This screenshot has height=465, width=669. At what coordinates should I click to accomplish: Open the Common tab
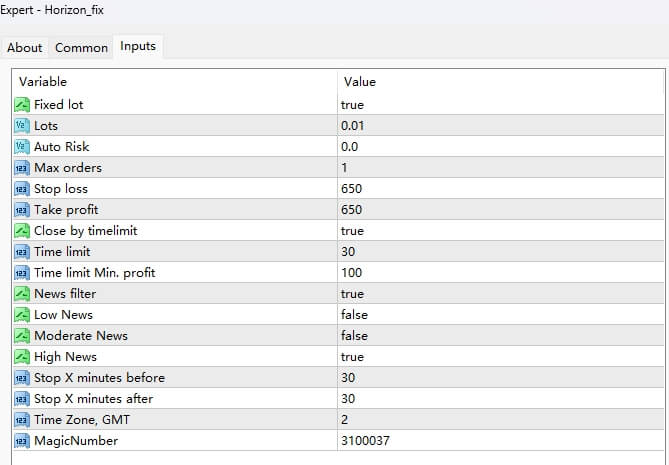point(81,47)
